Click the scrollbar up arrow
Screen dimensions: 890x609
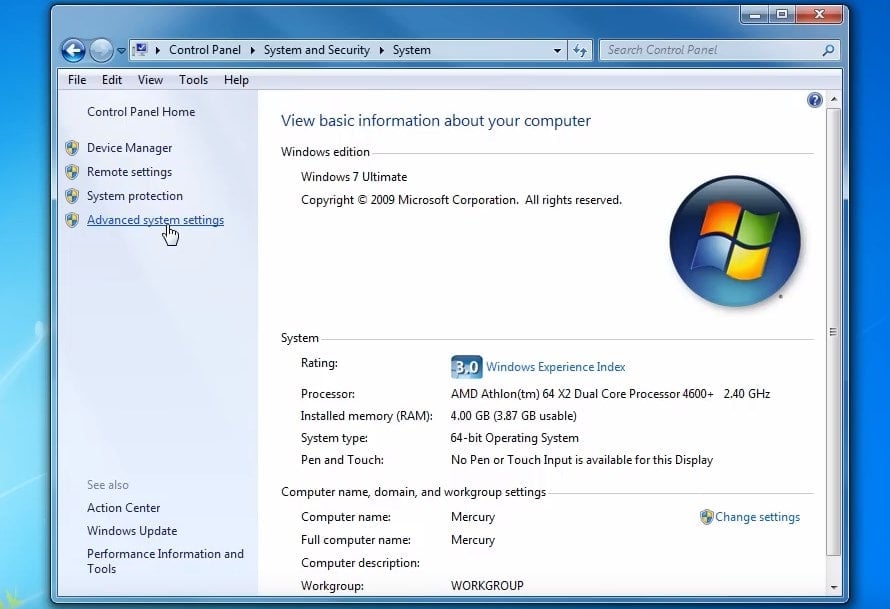click(x=834, y=99)
